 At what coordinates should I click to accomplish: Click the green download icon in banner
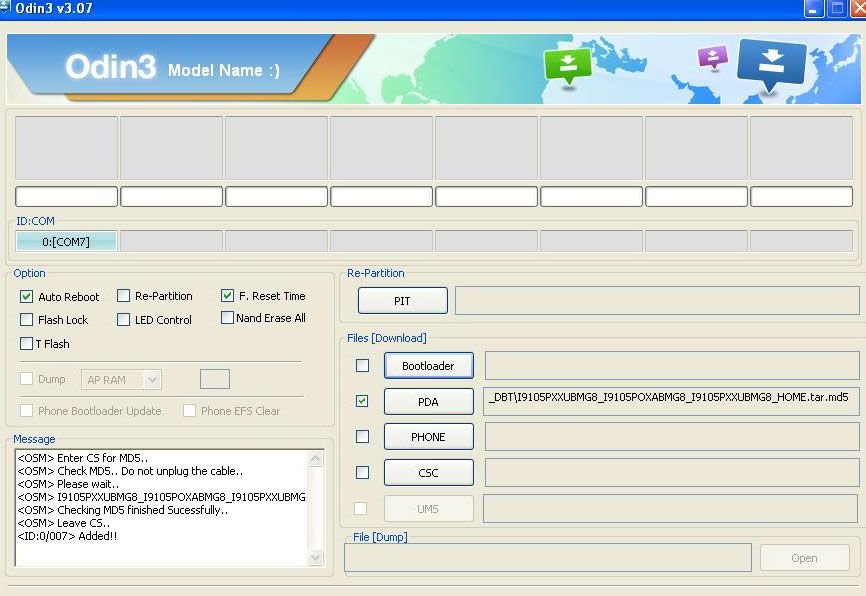click(x=568, y=66)
